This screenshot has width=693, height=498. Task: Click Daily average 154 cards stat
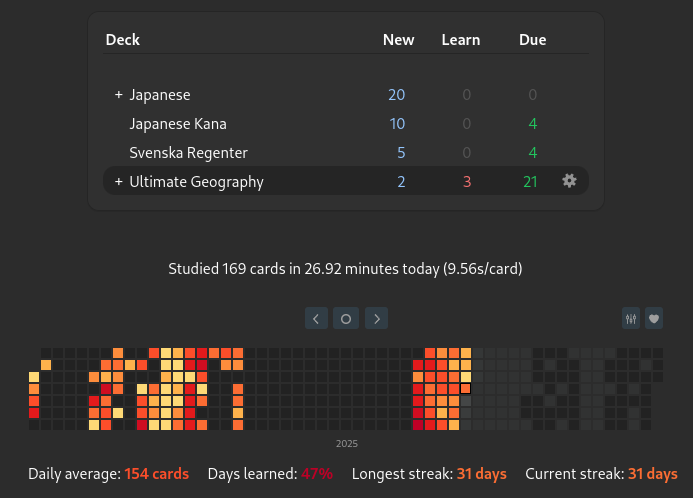(109, 474)
